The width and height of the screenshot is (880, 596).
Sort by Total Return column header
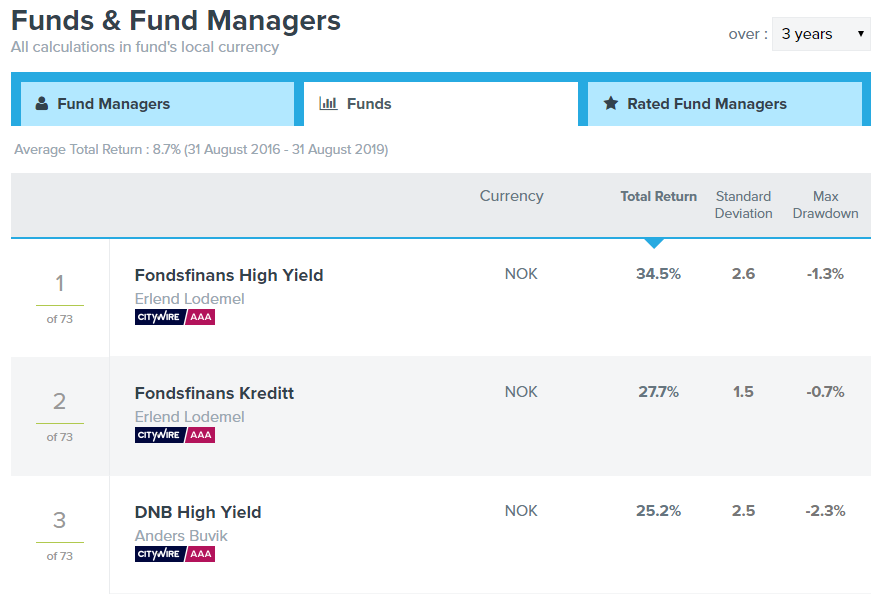click(658, 196)
